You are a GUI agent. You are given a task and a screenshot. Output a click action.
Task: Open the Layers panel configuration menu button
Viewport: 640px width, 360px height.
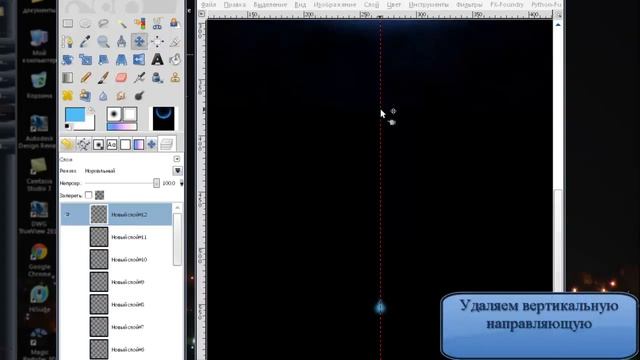(x=177, y=159)
